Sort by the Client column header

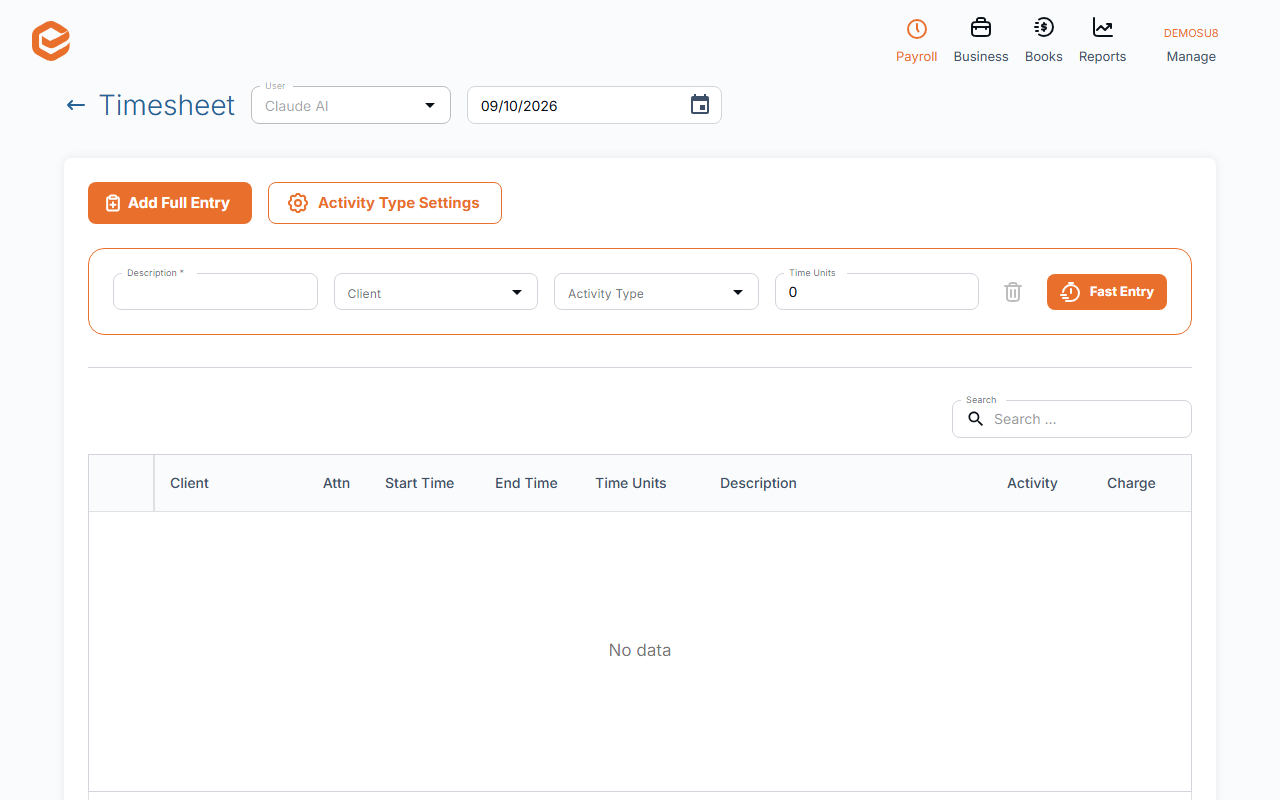pos(189,483)
